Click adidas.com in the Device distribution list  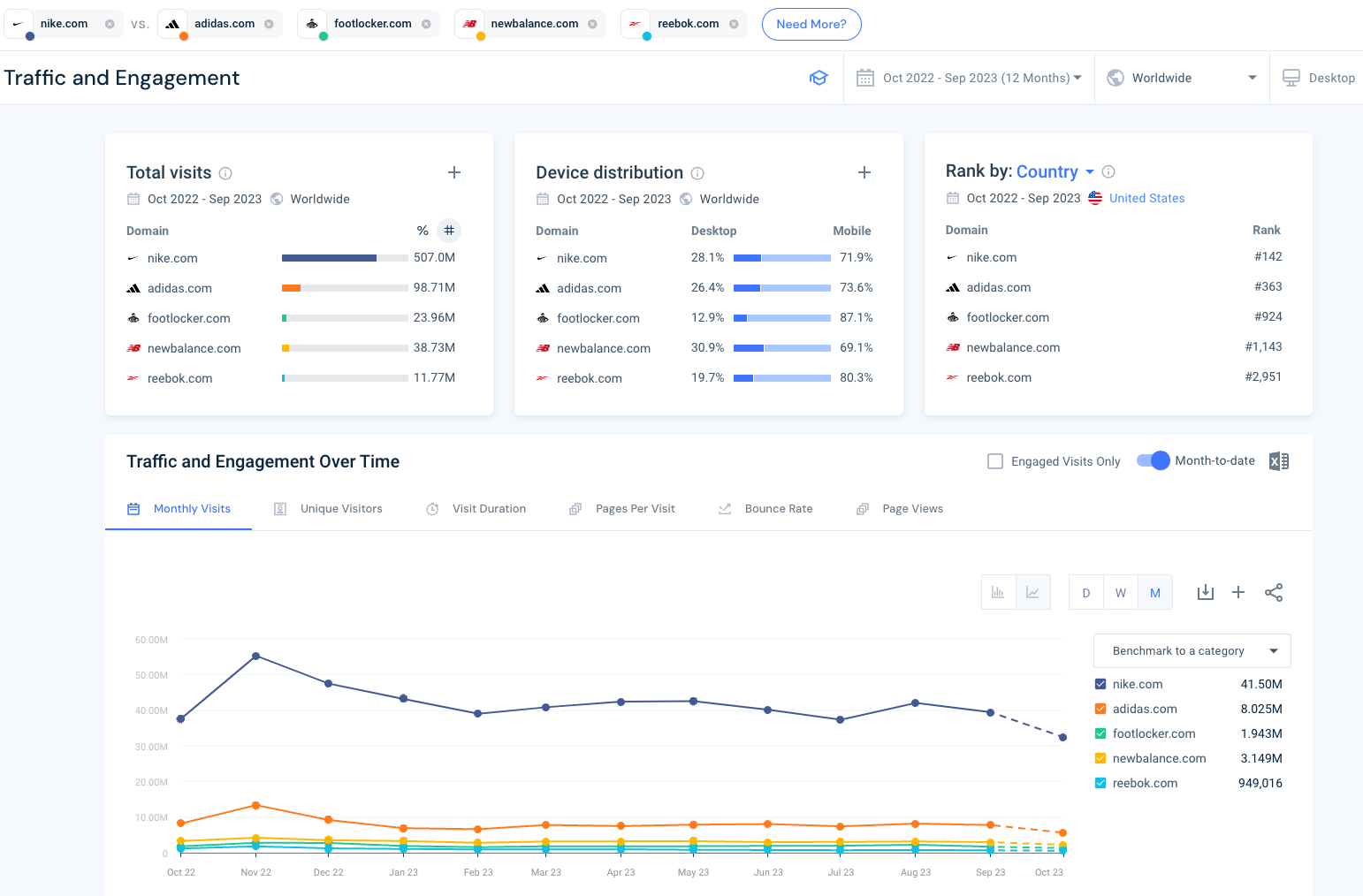(589, 288)
